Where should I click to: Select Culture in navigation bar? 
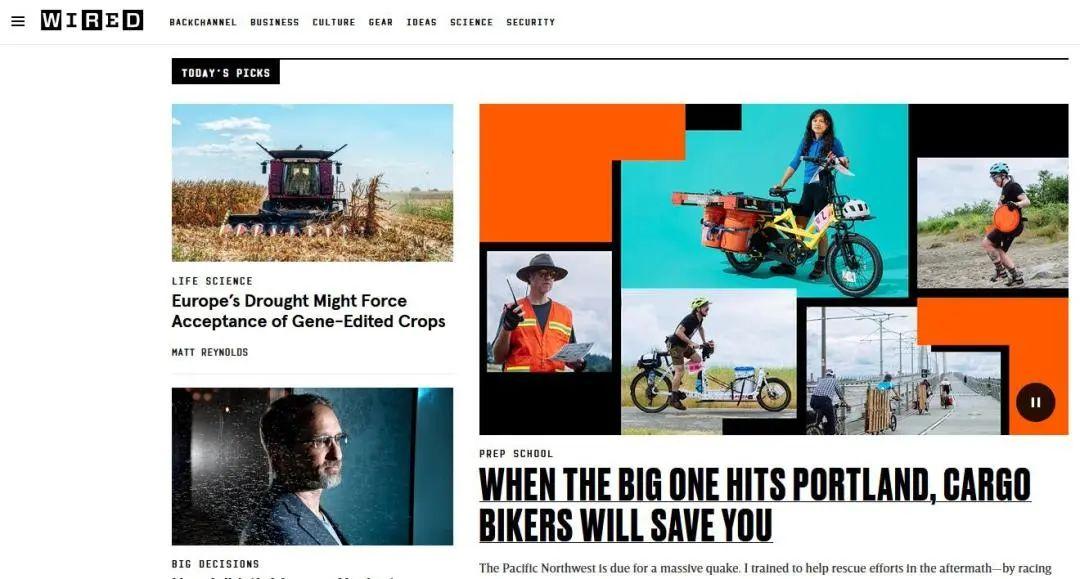[334, 22]
